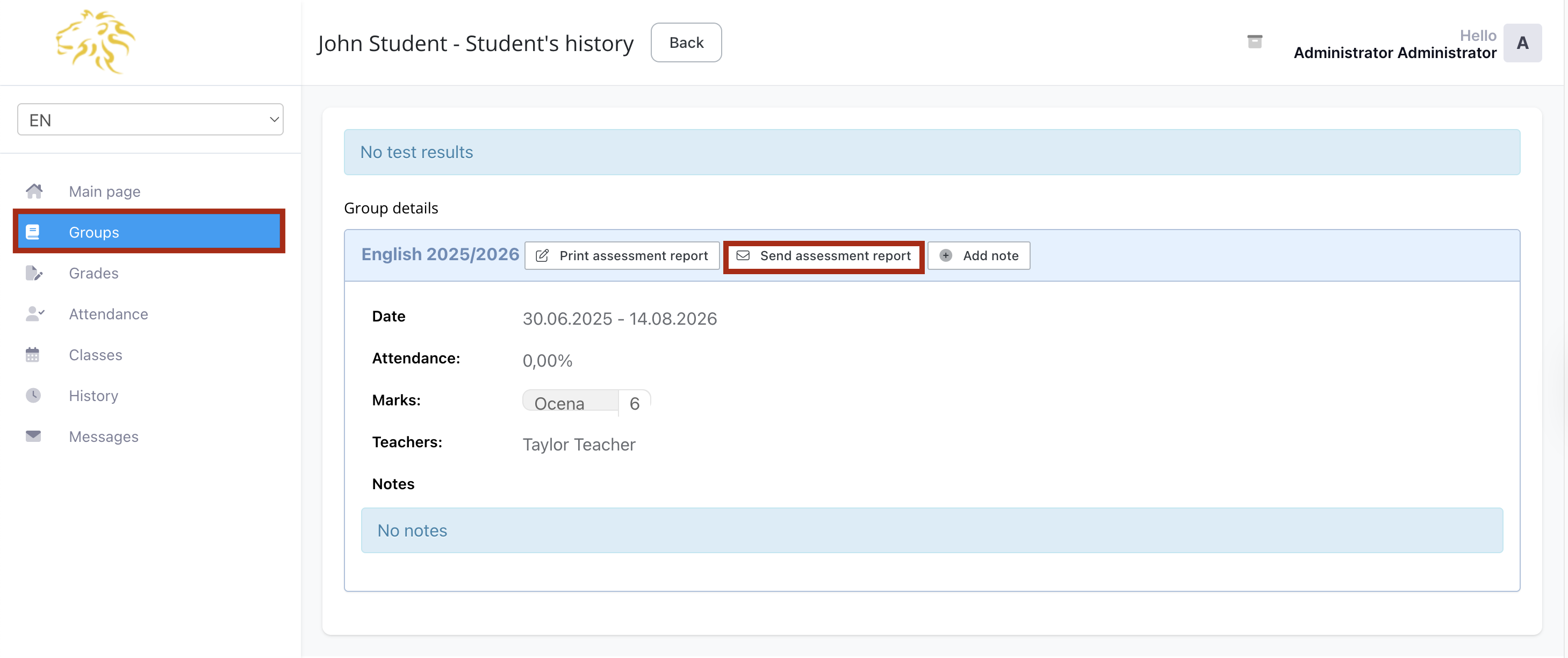Click the Add note button
The height and width of the screenshot is (658, 1568).
pos(978,256)
